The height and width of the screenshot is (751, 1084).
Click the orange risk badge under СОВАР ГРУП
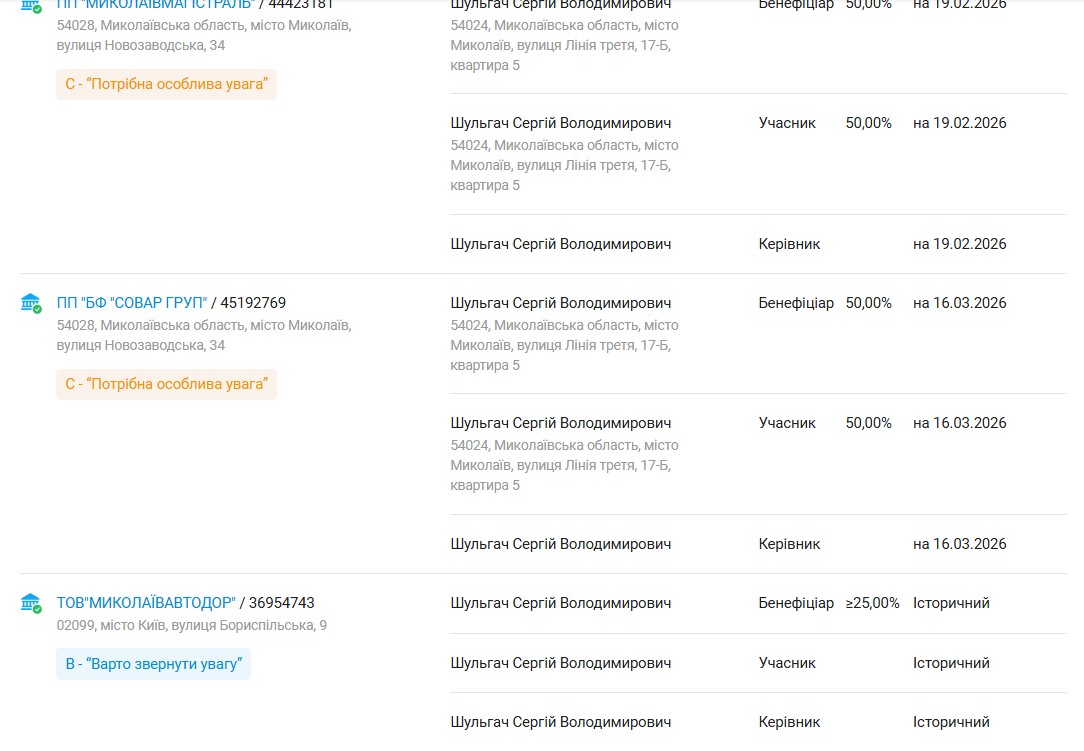pos(166,384)
